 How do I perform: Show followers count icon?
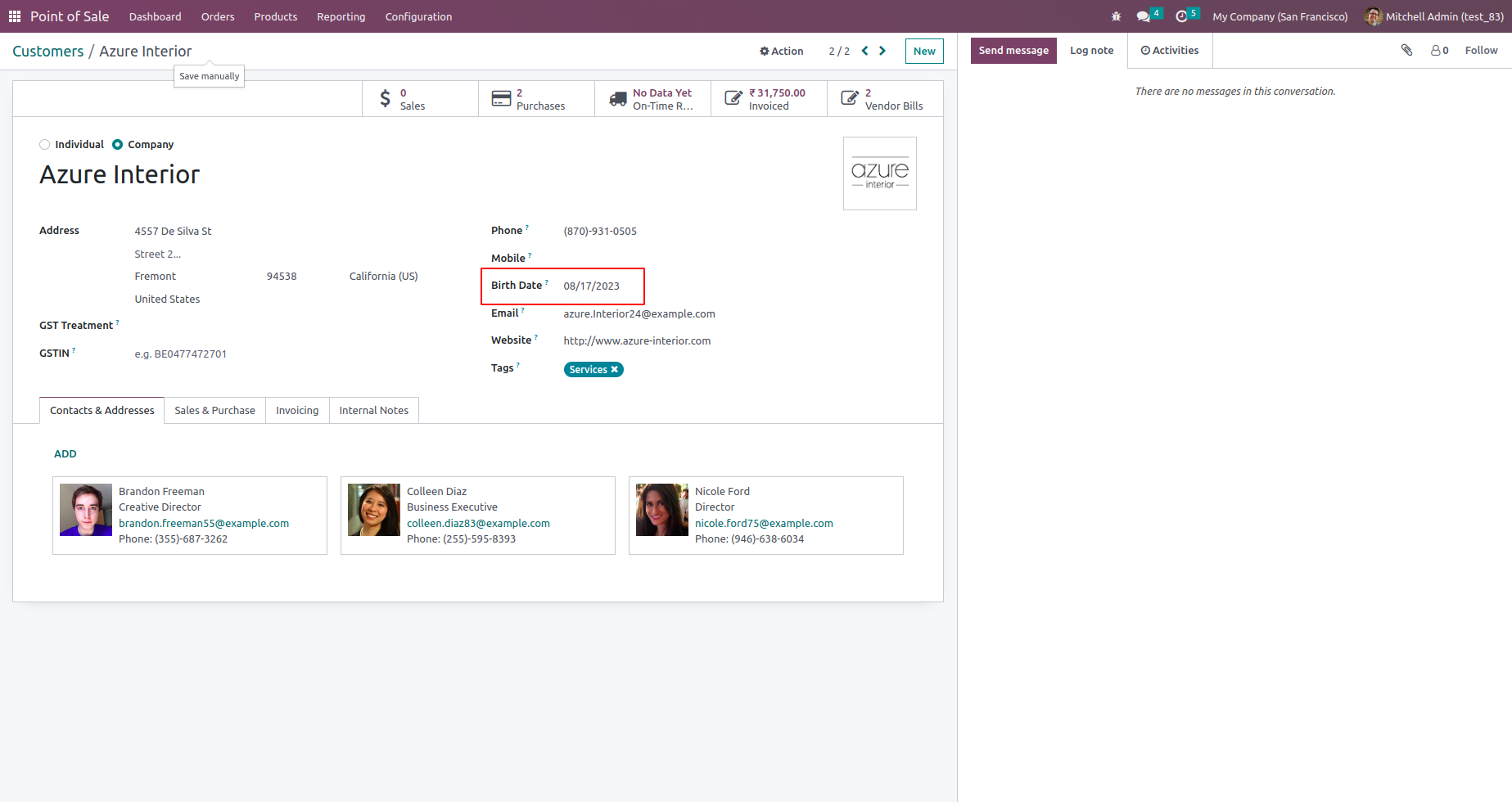tap(1440, 50)
